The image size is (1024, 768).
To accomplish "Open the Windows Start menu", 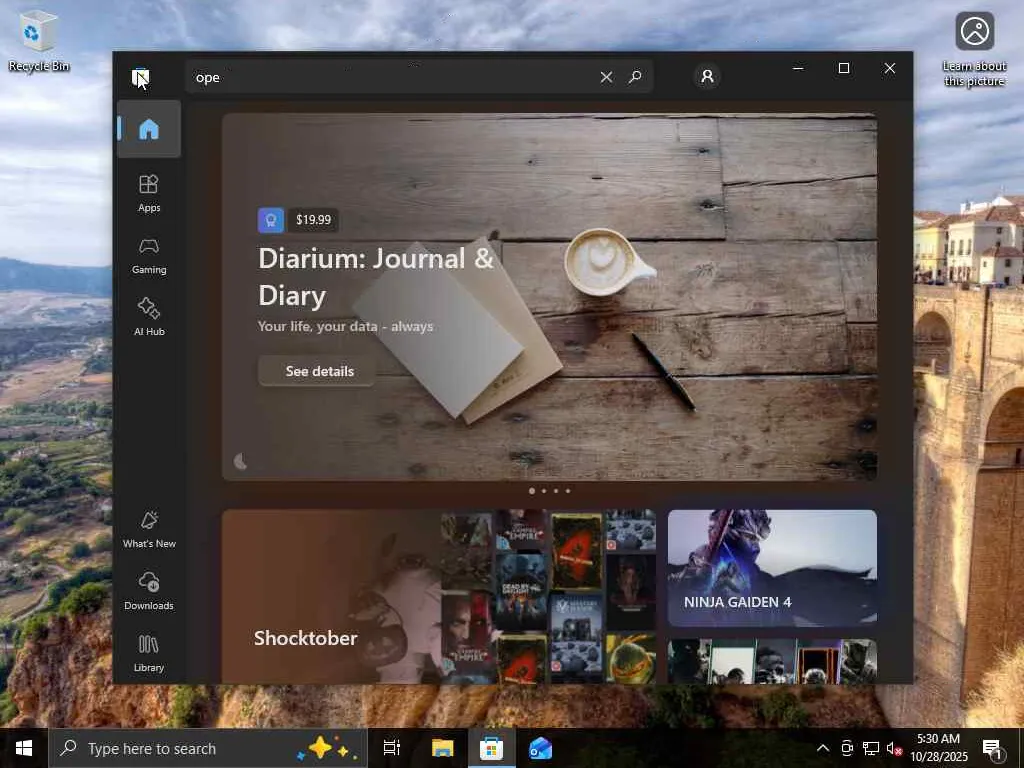I will tap(24, 748).
